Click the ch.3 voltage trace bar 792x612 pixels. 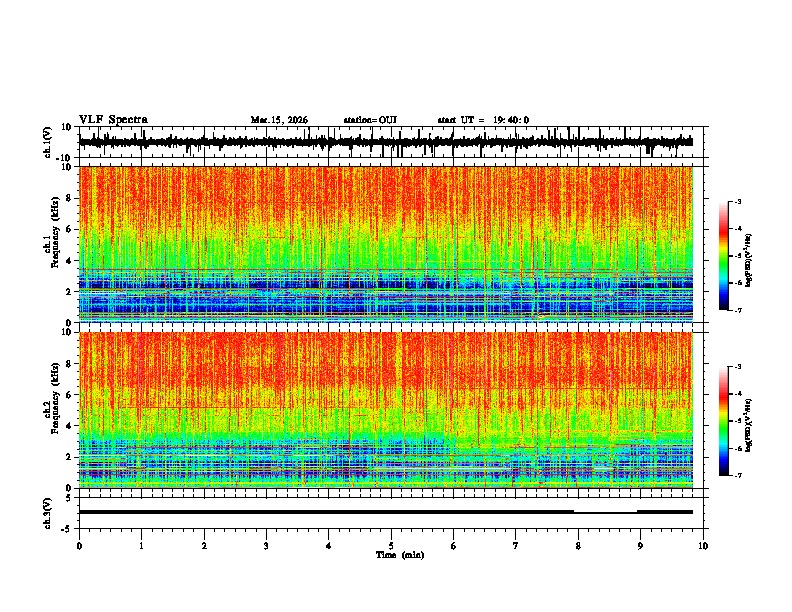pyautogui.click(x=386, y=512)
